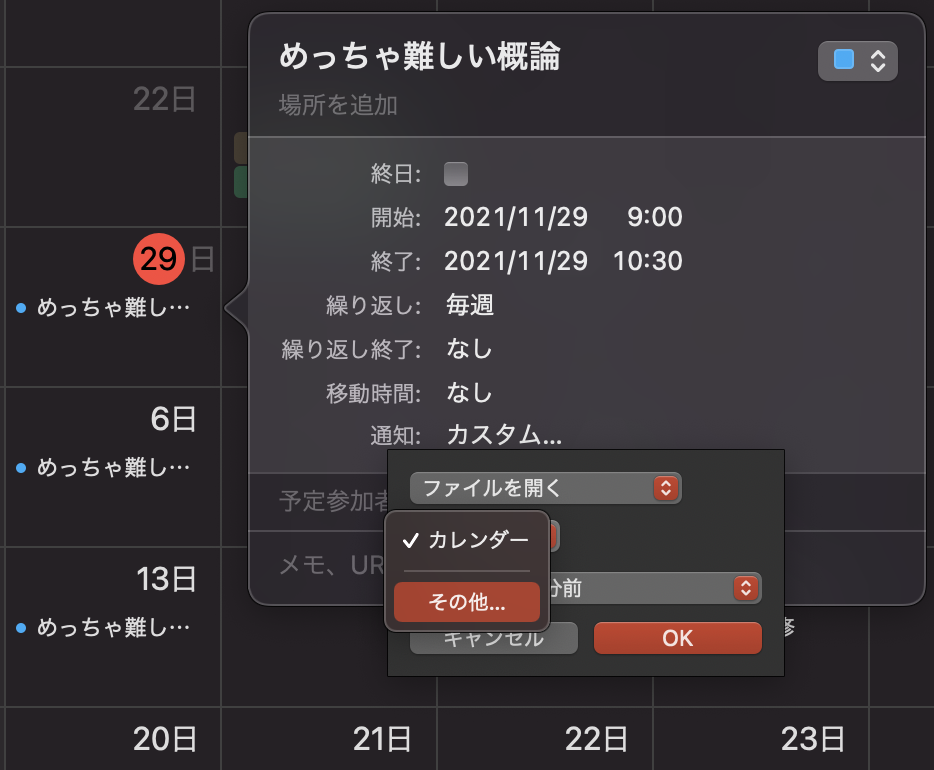
Task: Open the 移動時間 travel time option
Action: (469, 393)
